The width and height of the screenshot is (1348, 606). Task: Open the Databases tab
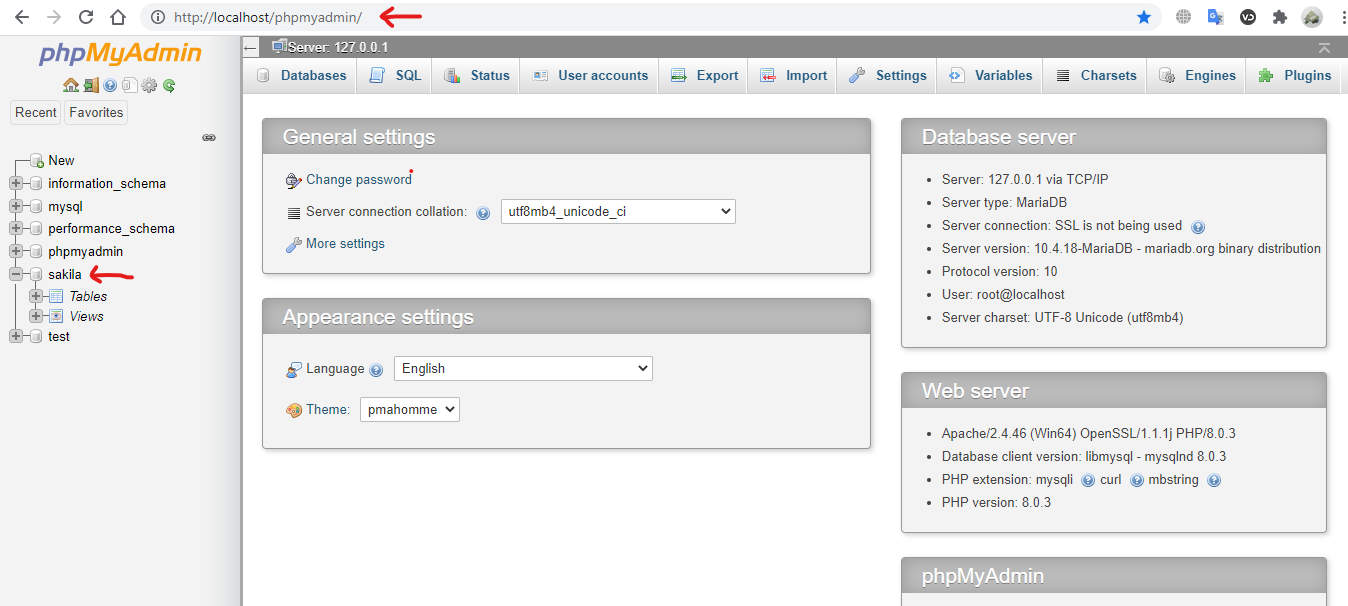301,75
